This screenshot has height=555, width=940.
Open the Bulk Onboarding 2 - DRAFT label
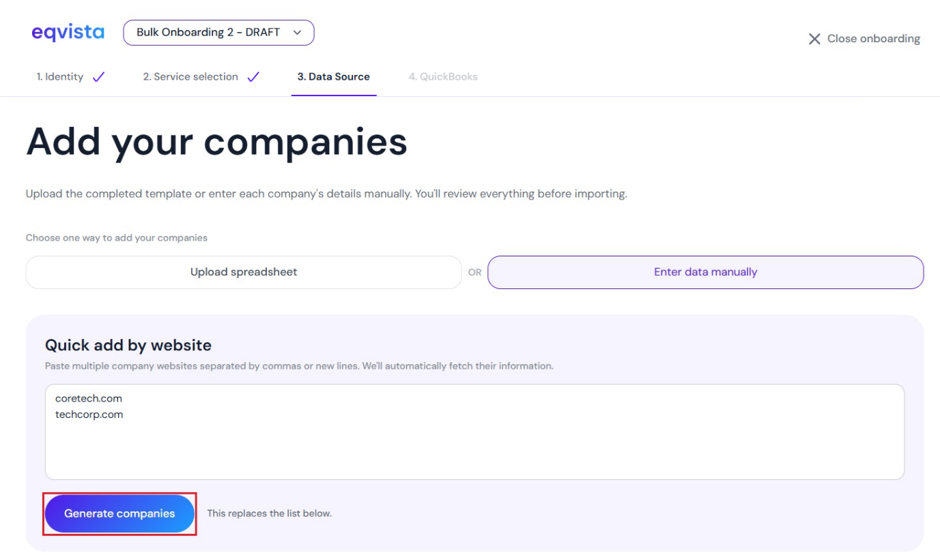pos(208,32)
